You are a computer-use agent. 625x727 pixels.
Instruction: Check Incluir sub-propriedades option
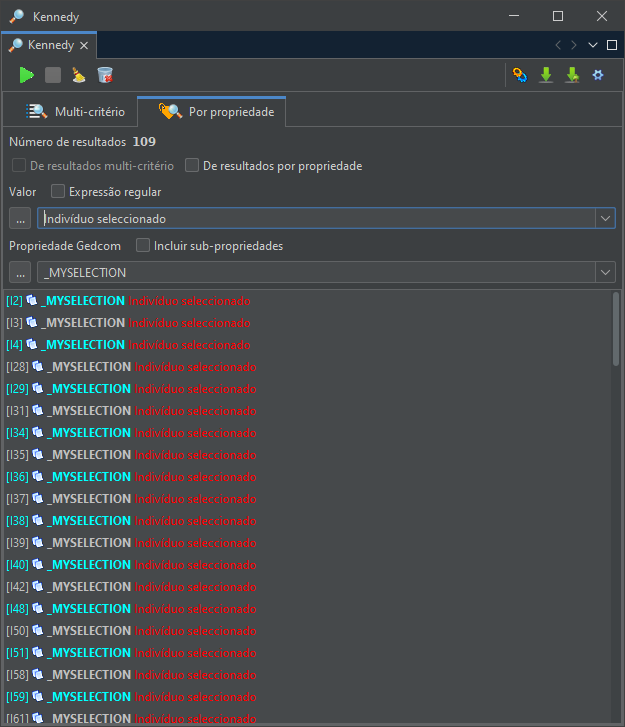click(x=143, y=245)
